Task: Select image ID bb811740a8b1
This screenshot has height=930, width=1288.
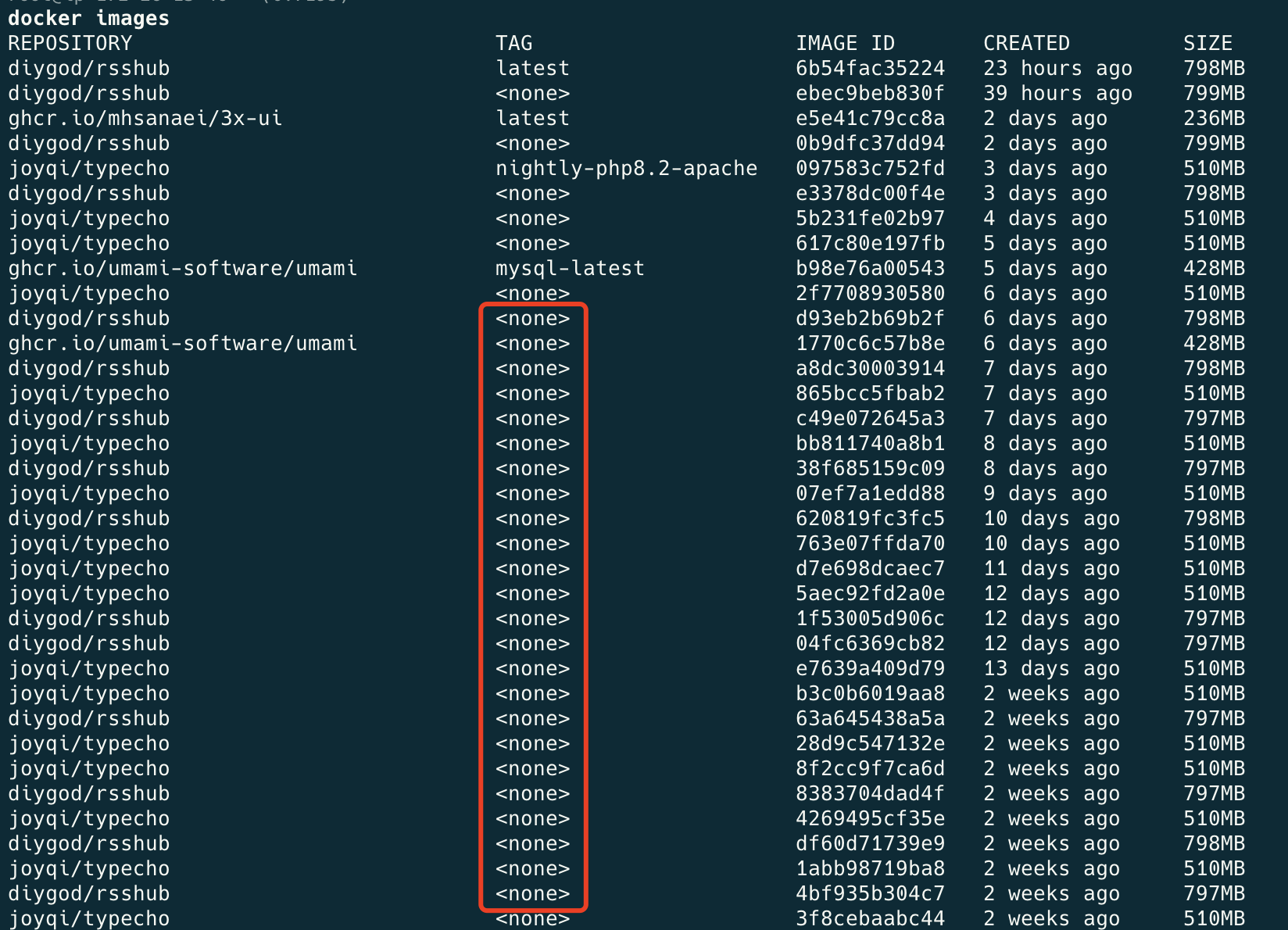Action: point(870,443)
